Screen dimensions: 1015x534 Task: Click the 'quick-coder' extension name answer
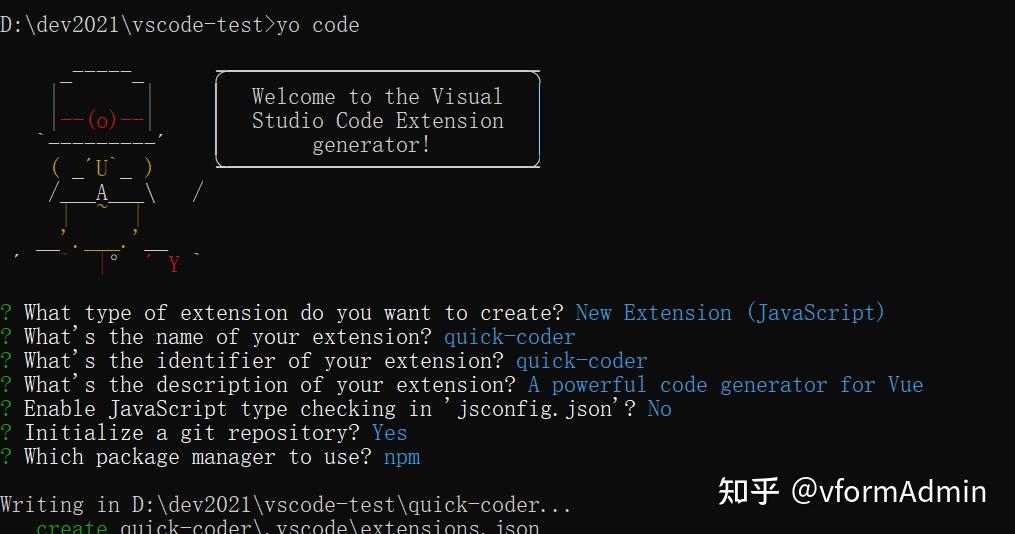pos(509,337)
